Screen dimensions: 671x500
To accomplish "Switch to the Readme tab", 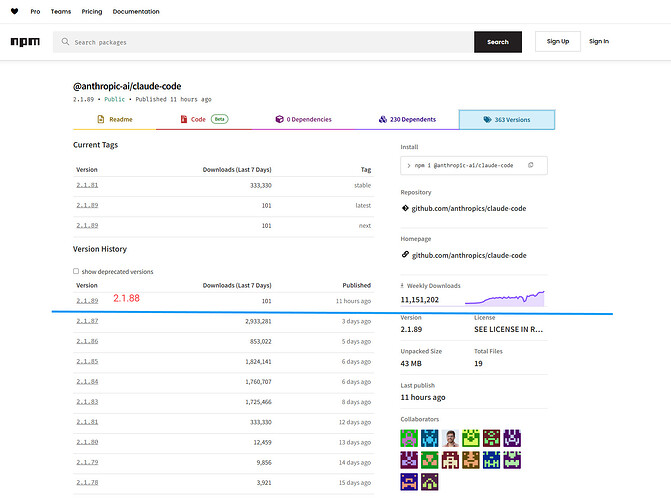I will (115, 119).
